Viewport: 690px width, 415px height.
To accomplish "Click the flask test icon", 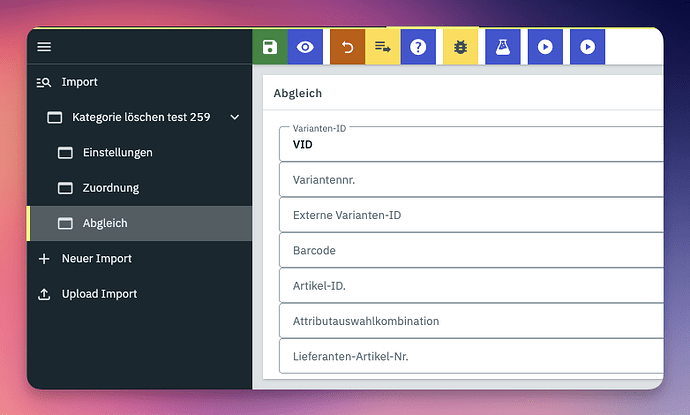I will pos(502,47).
